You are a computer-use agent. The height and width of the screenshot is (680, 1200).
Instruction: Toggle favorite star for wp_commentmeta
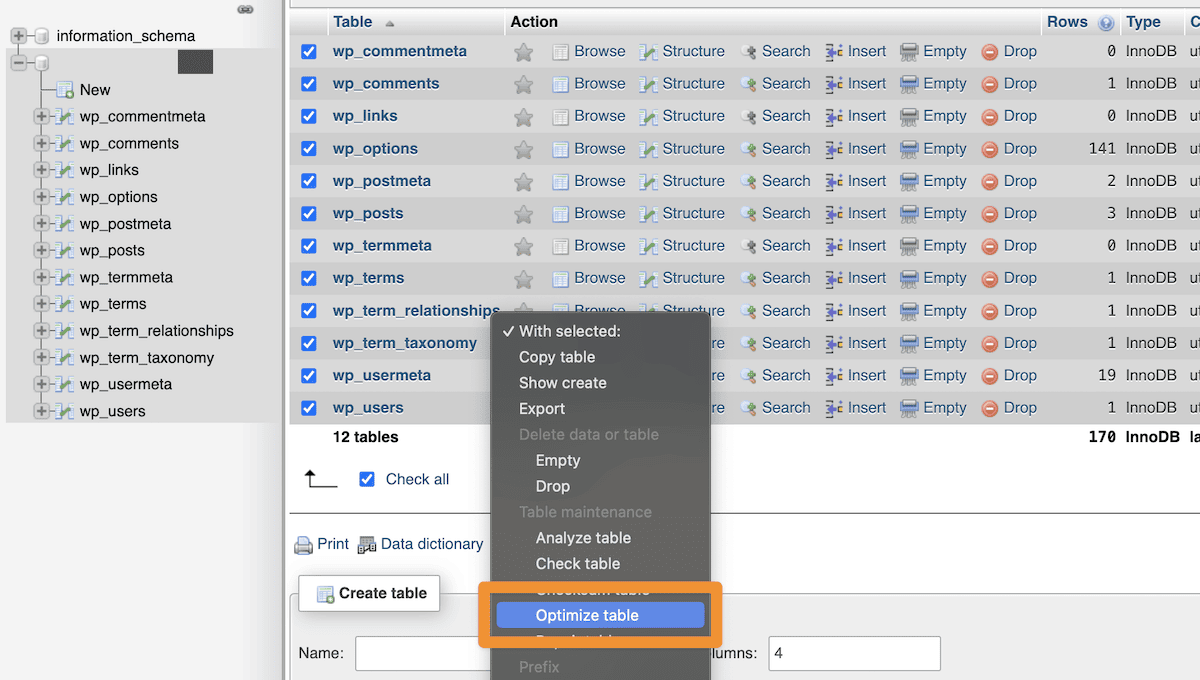[x=523, y=52]
